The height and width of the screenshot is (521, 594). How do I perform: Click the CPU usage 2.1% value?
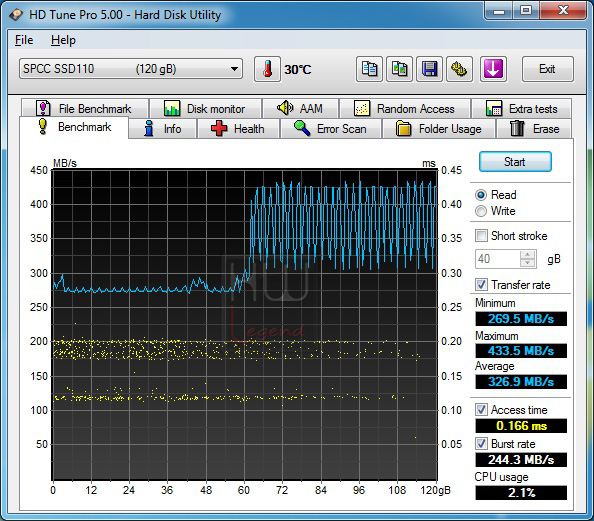point(521,493)
